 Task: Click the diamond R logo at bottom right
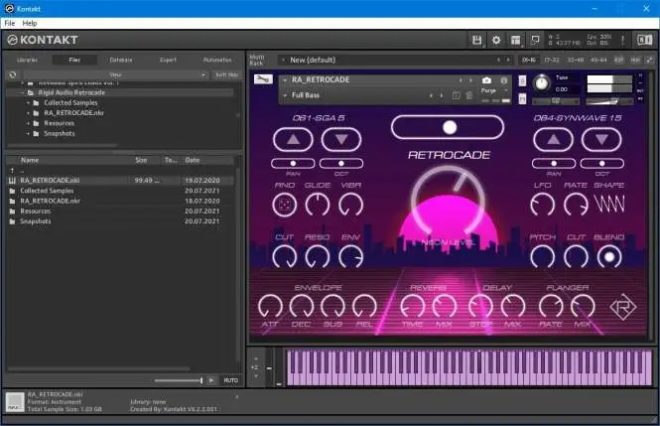(623, 307)
